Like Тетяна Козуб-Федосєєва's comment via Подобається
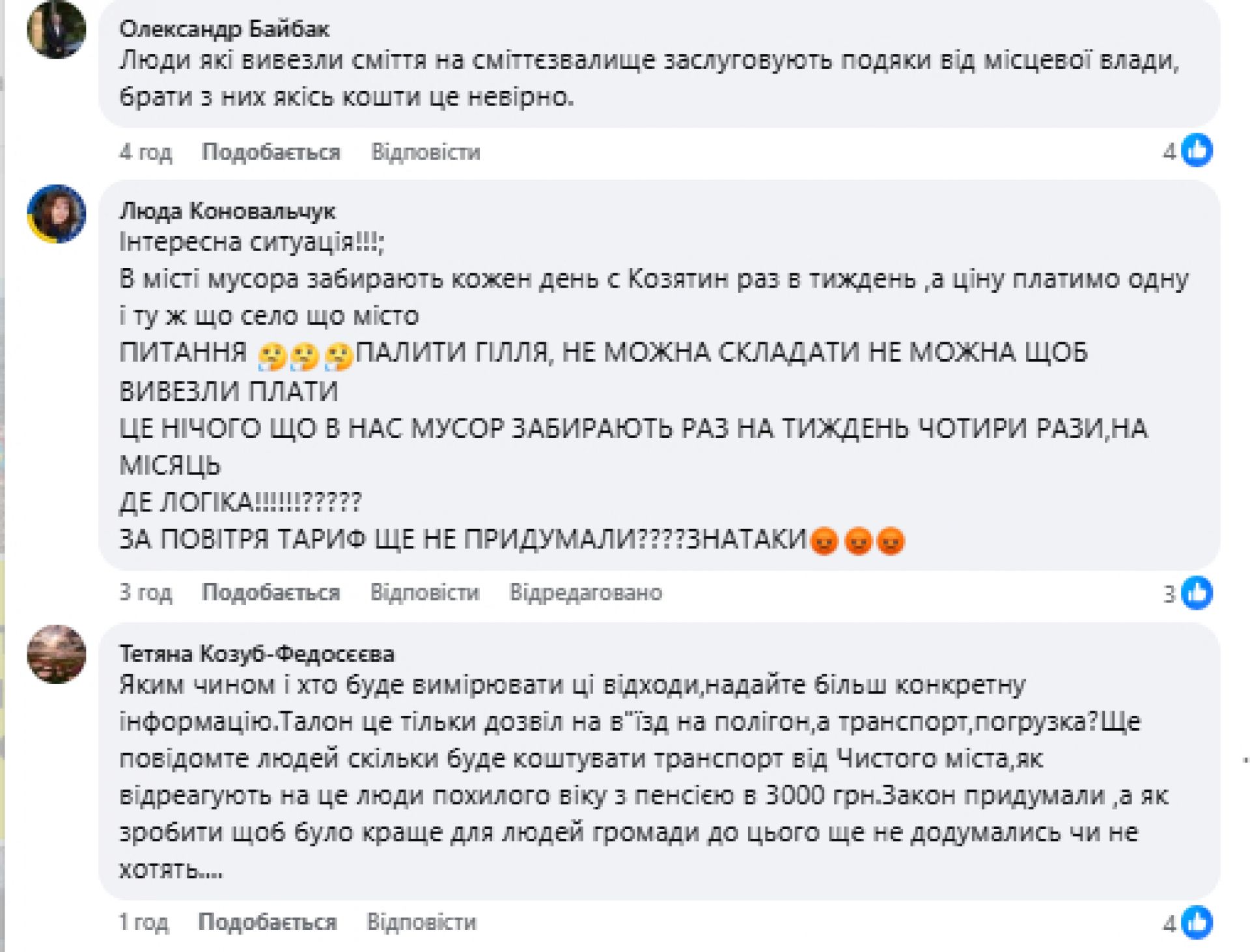 pos(268,922)
